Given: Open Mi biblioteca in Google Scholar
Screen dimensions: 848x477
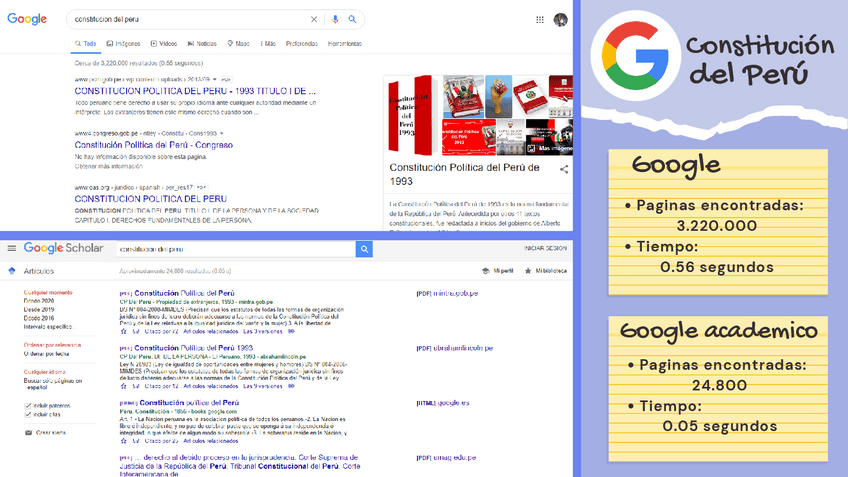Looking at the screenshot, I should (545, 271).
